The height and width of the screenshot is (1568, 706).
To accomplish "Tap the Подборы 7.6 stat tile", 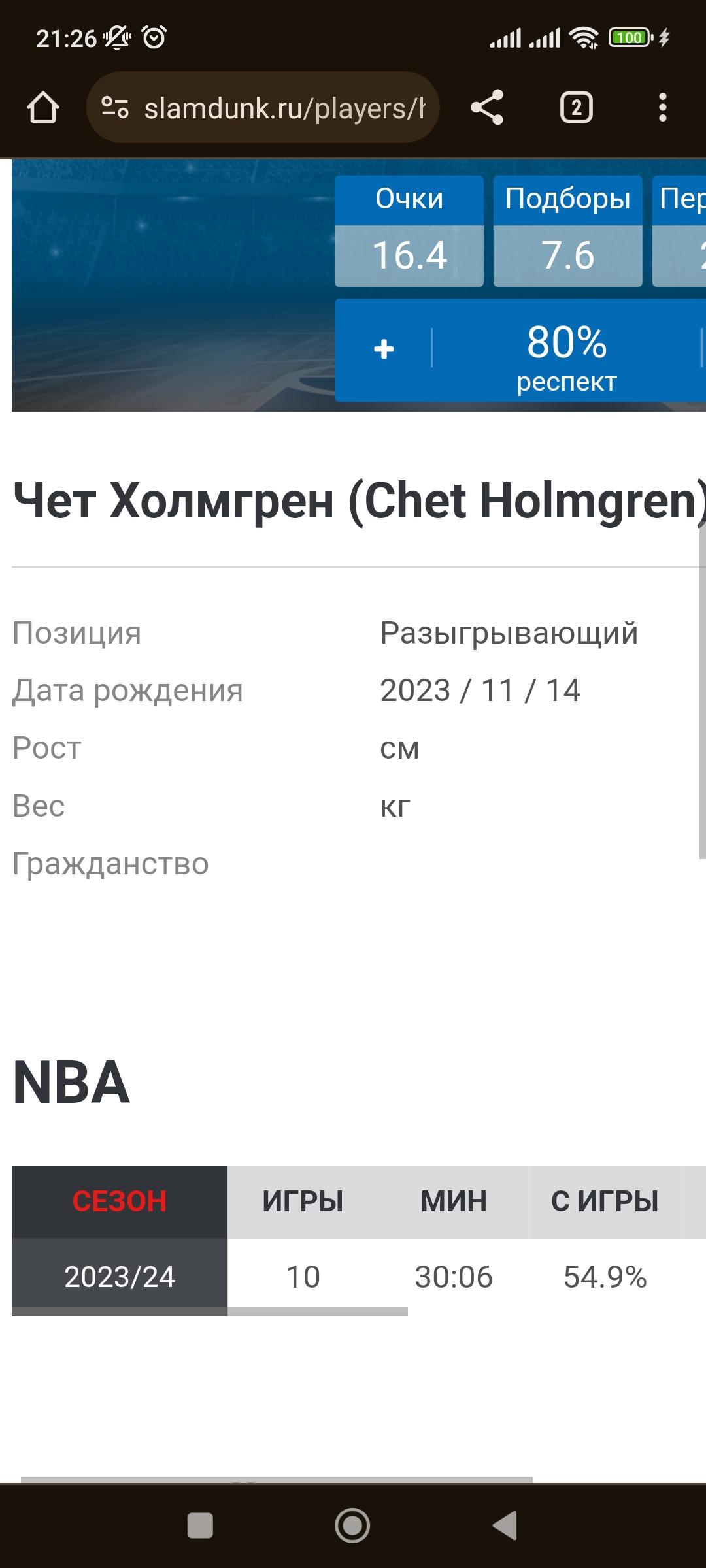I will pos(567,231).
